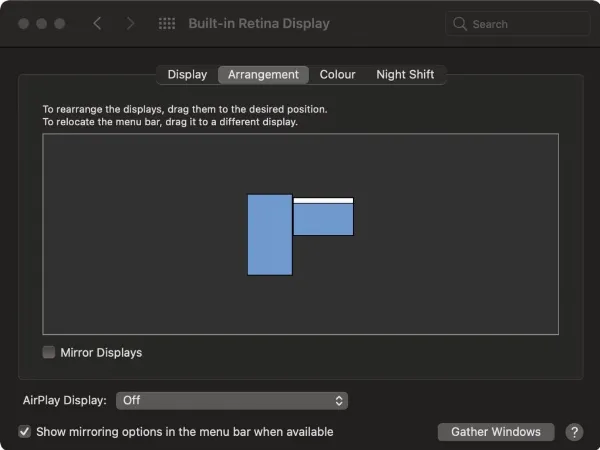Viewport: 600px width, 450px height.
Task: Open the Colour tab
Action: coord(338,74)
